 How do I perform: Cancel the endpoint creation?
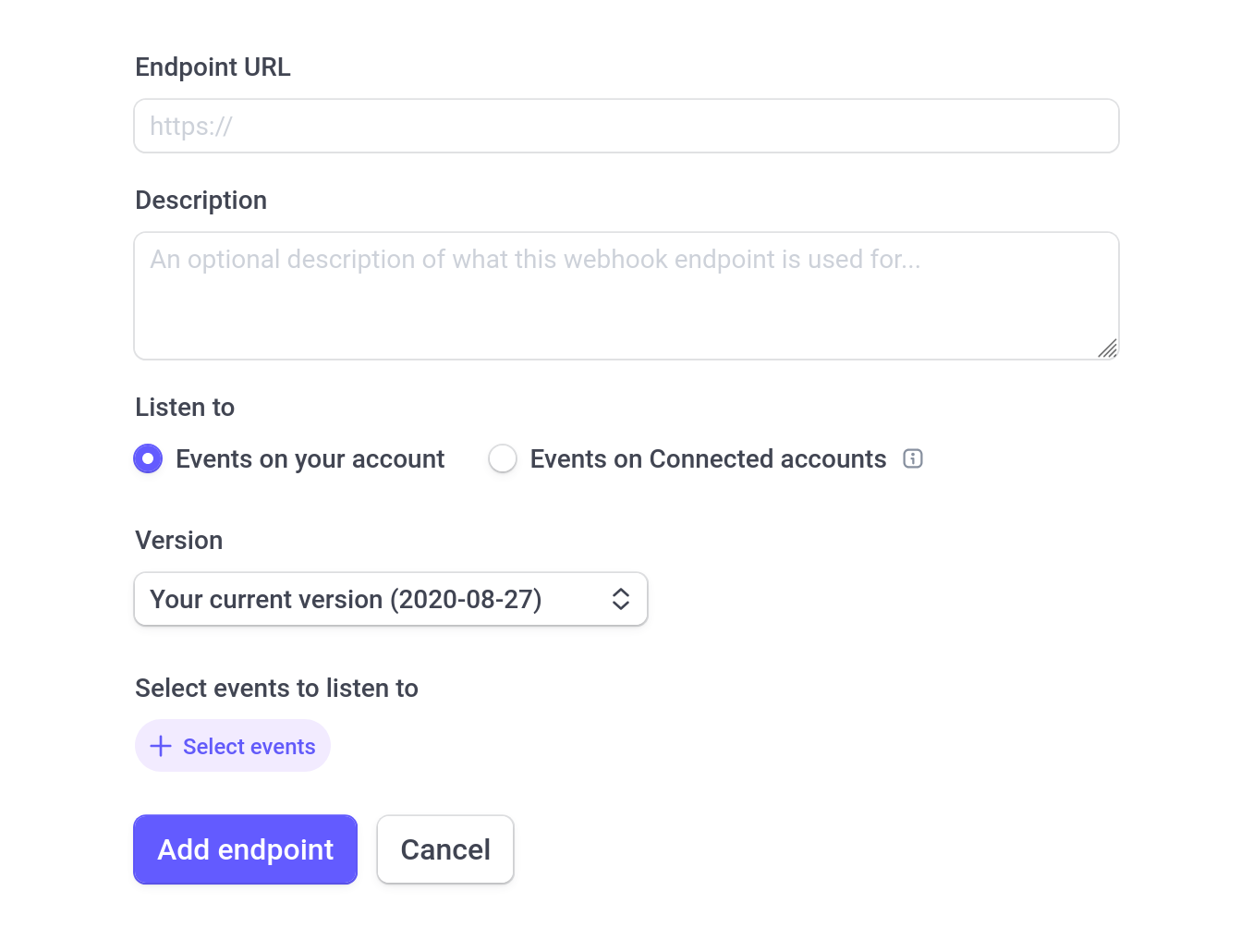[x=445, y=849]
